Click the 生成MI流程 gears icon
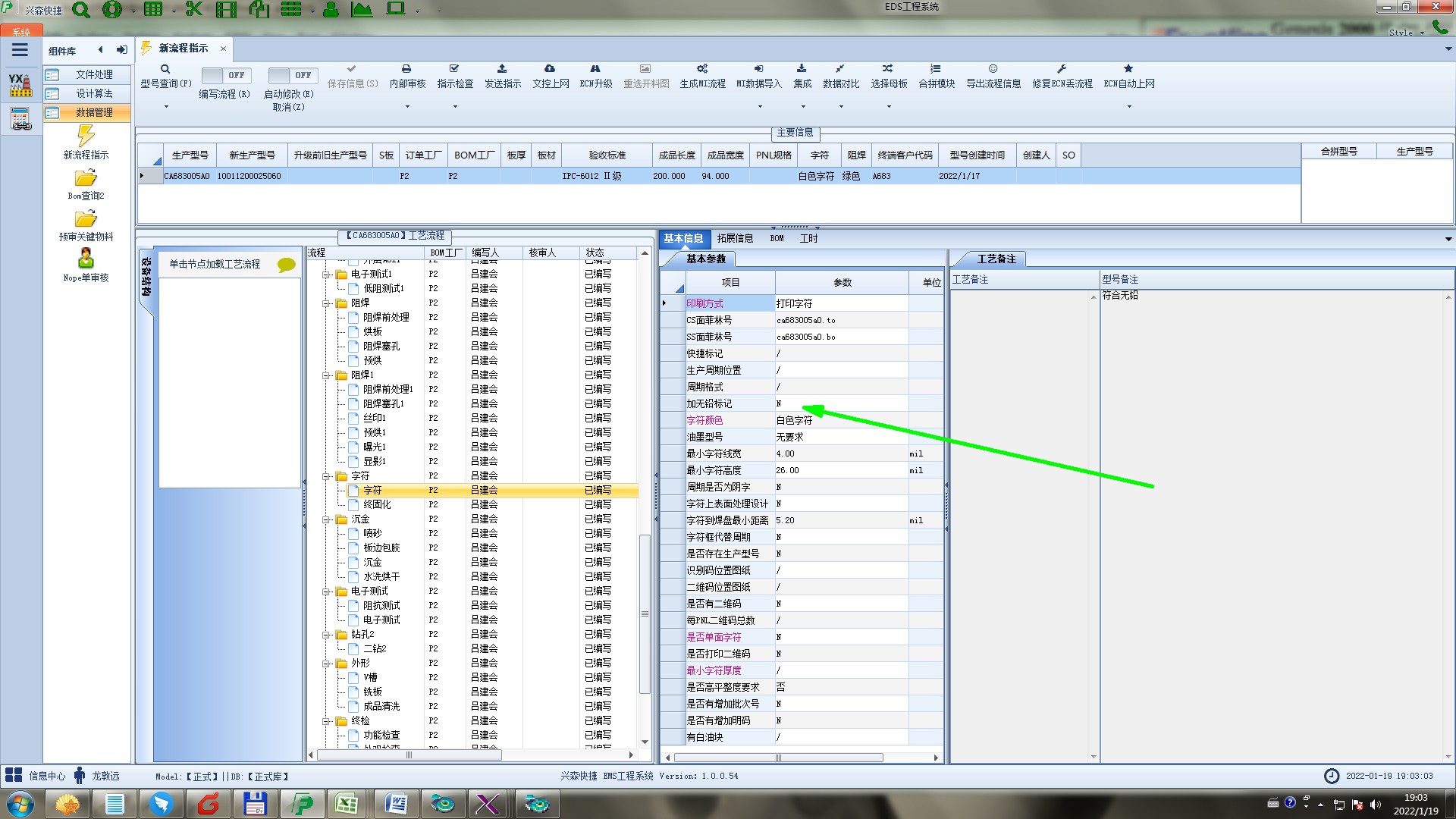This screenshot has height=819, width=1456. coord(702,69)
